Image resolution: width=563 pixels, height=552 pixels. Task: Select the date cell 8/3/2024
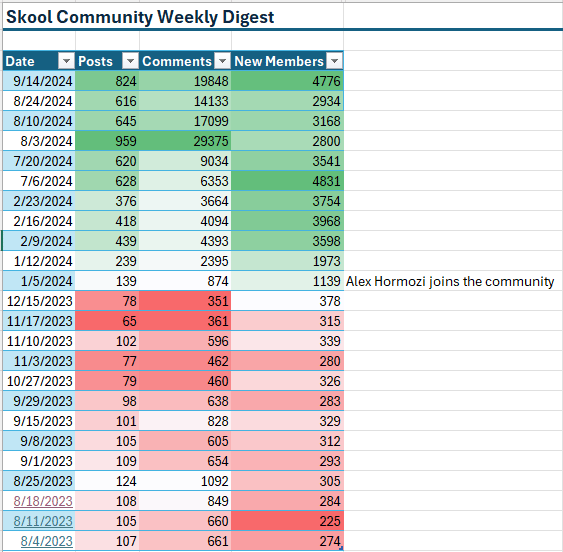click(39, 141)
